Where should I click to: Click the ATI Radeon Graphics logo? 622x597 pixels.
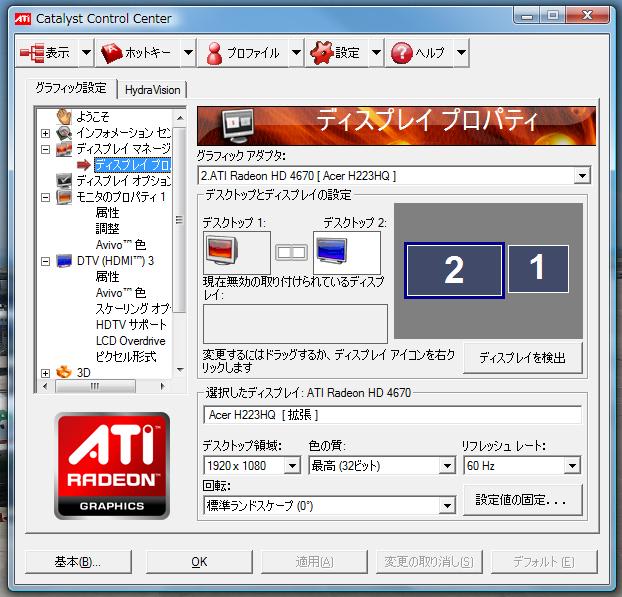112,466
